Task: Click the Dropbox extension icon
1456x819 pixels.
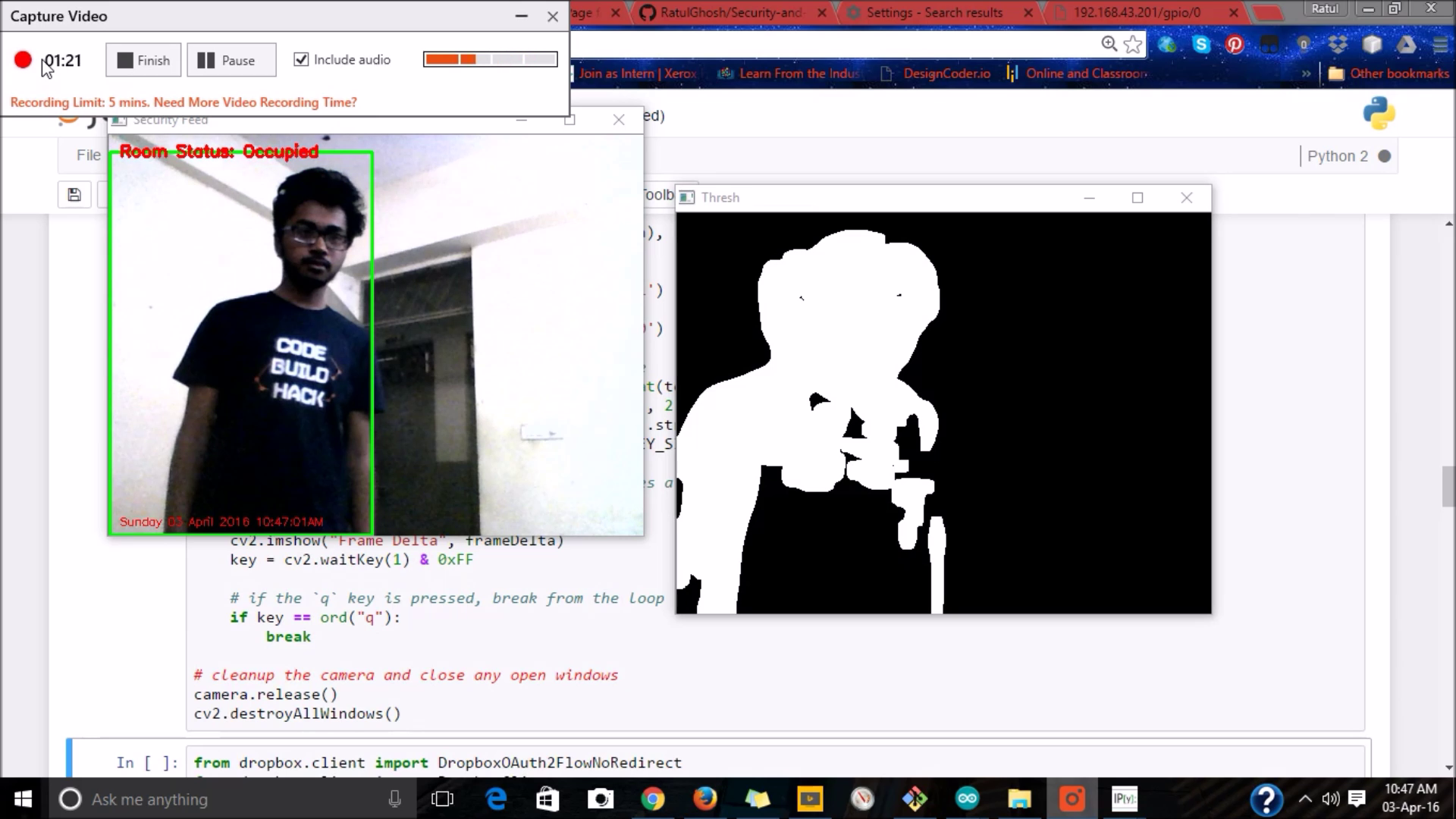Action: [1338, 45]
